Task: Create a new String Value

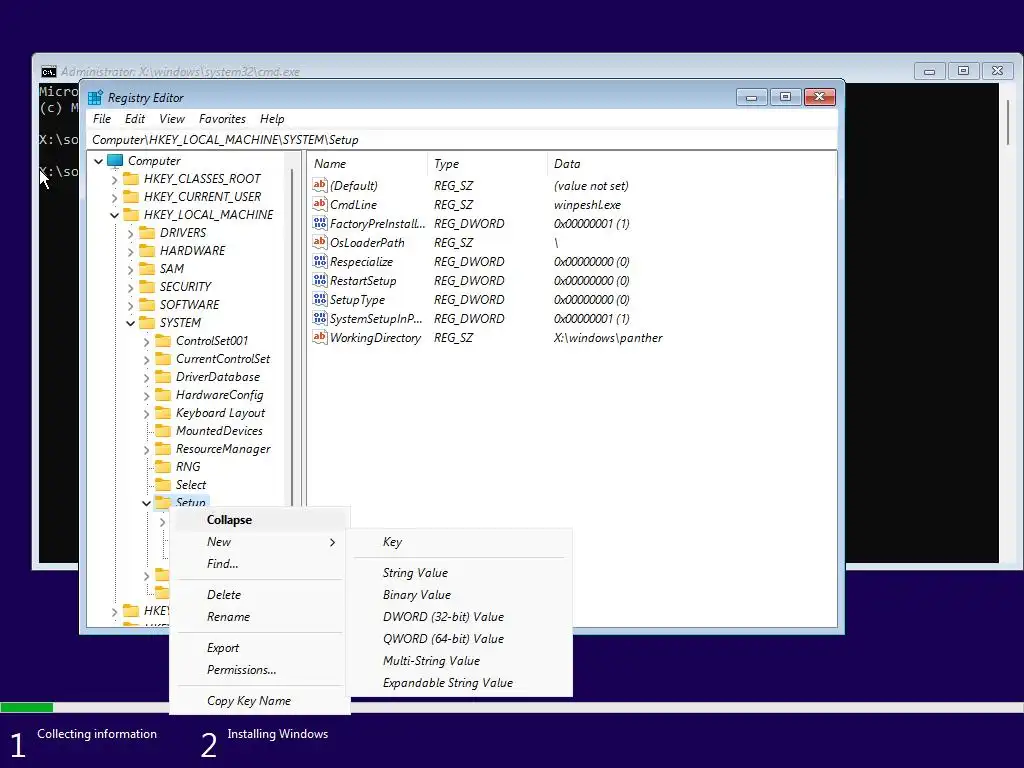Action: click(x=460, y=573)
